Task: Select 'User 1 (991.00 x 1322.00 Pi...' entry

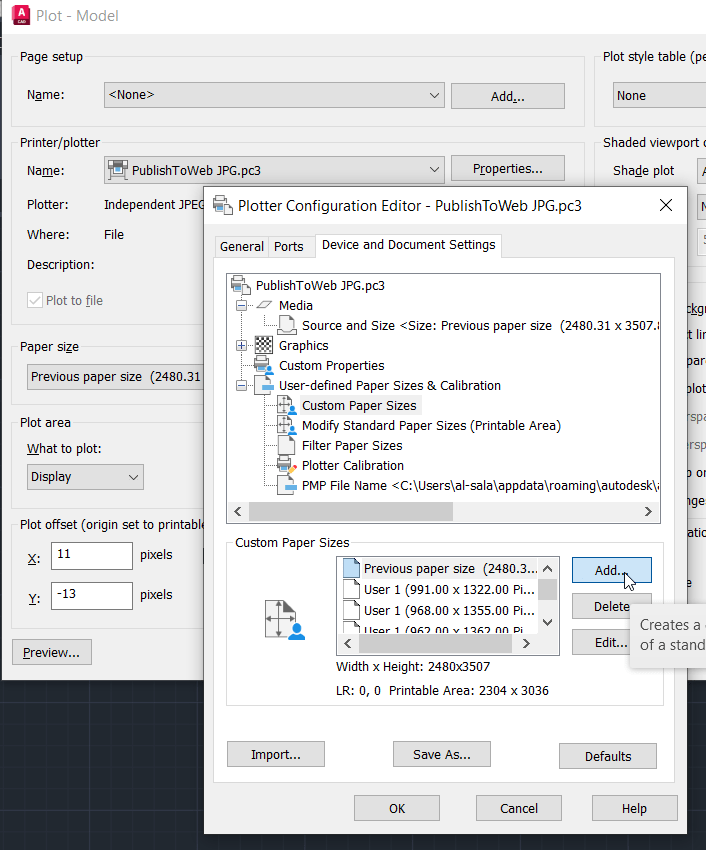Action: click(440, 589)
